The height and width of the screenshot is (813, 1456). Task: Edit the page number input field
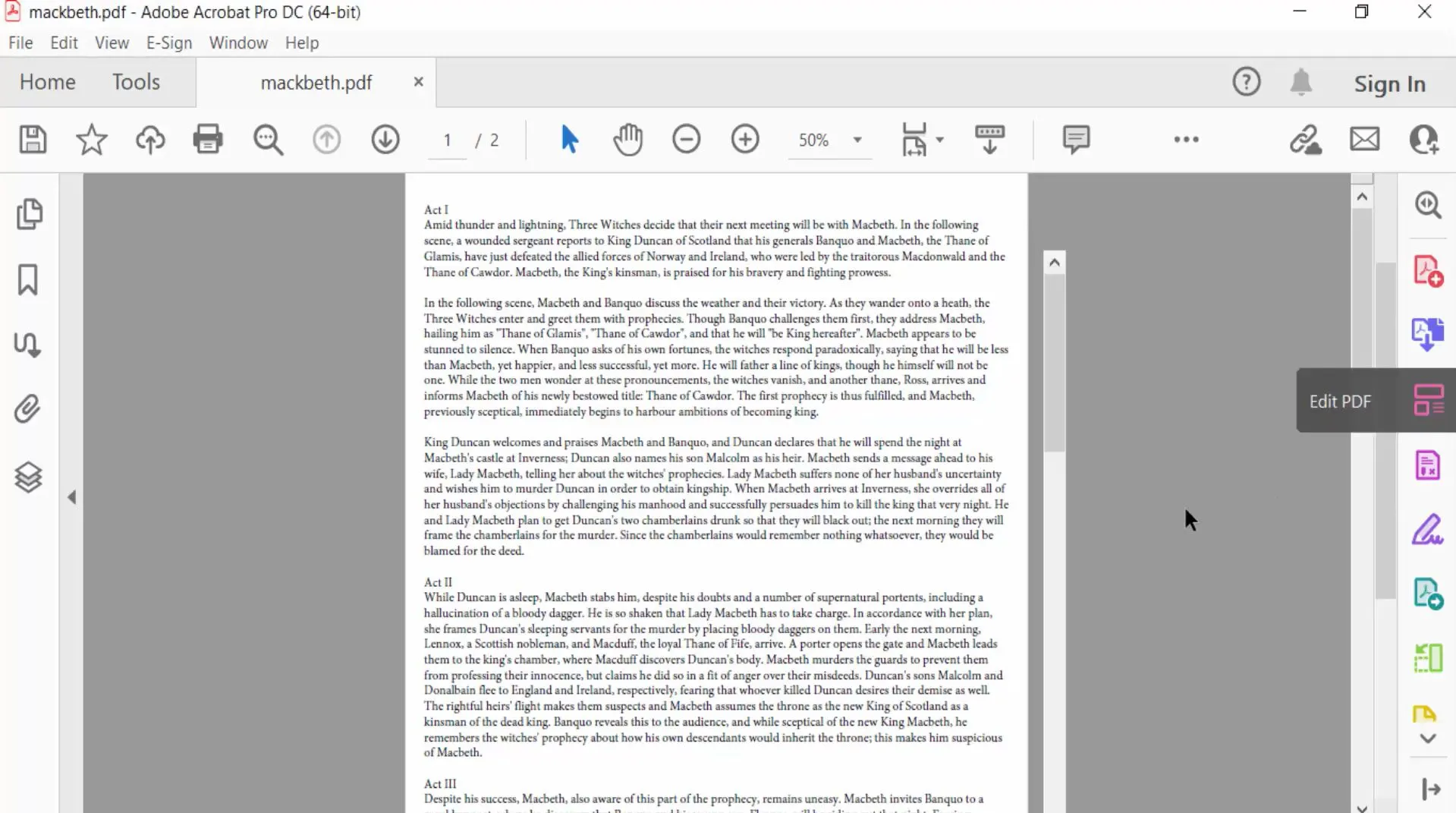(x=447, y=140)
